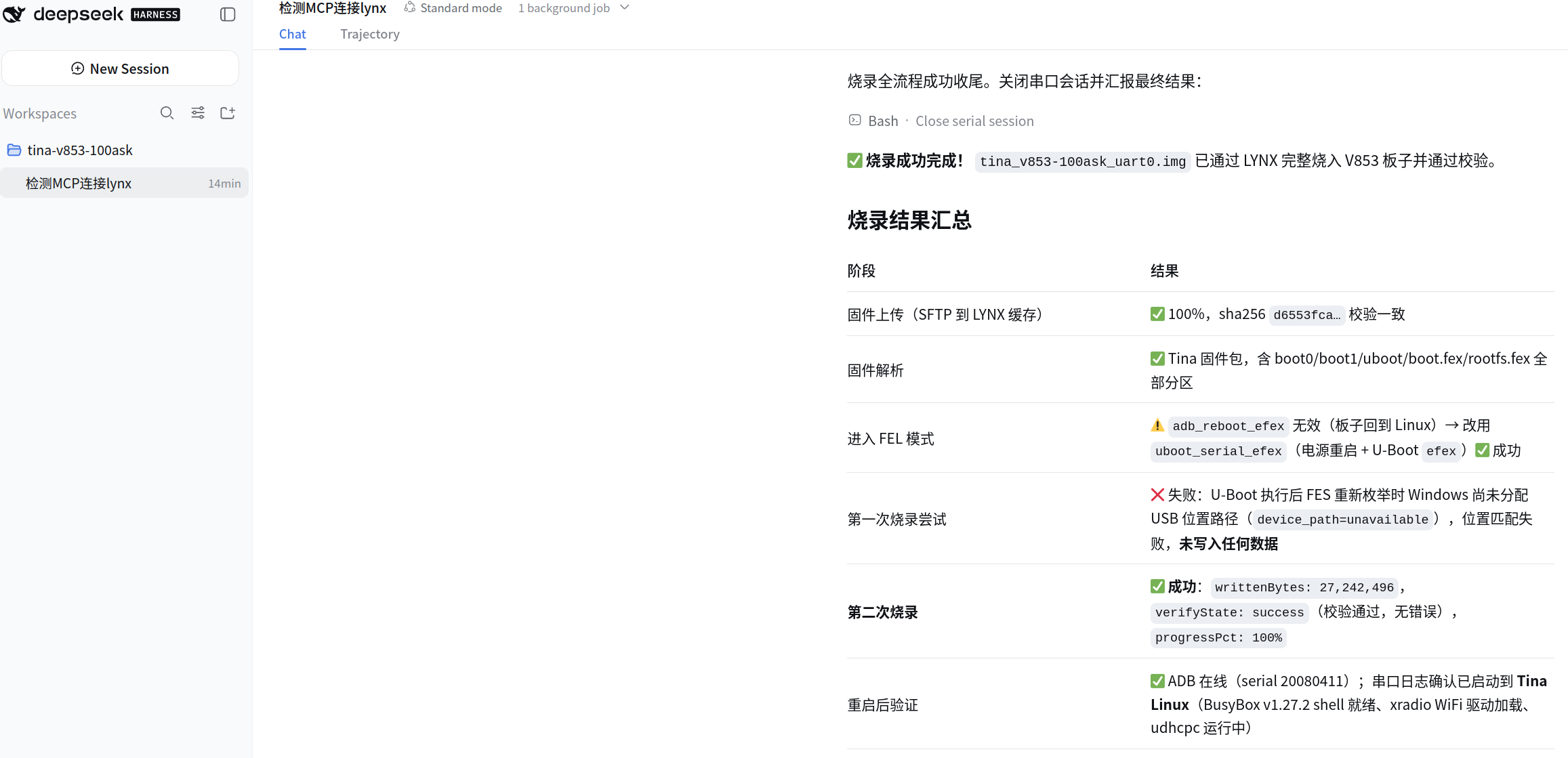The height and width of the screenshot is (758, 1568).
Task: Click the 进入 FEL 模式 row label
Action: click(x=890, y=439)
